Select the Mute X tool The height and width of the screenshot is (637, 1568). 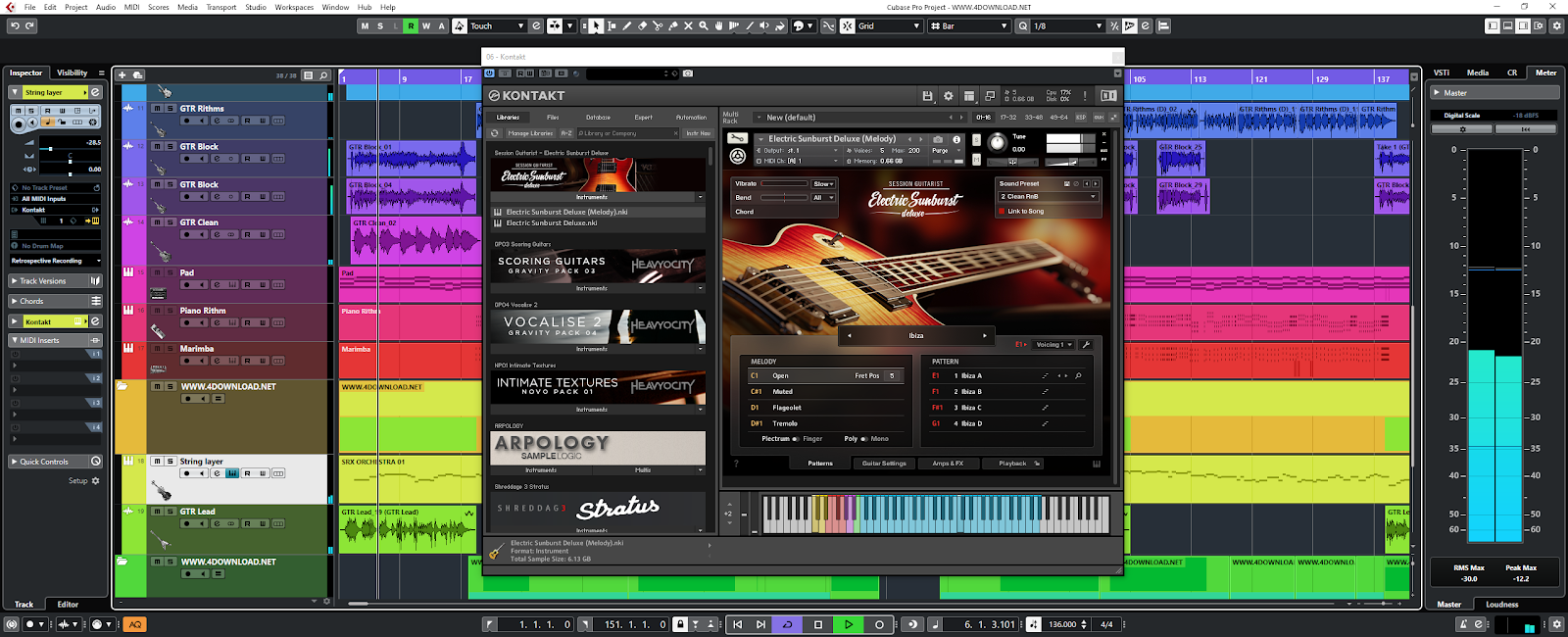click(x=688, y=25)
